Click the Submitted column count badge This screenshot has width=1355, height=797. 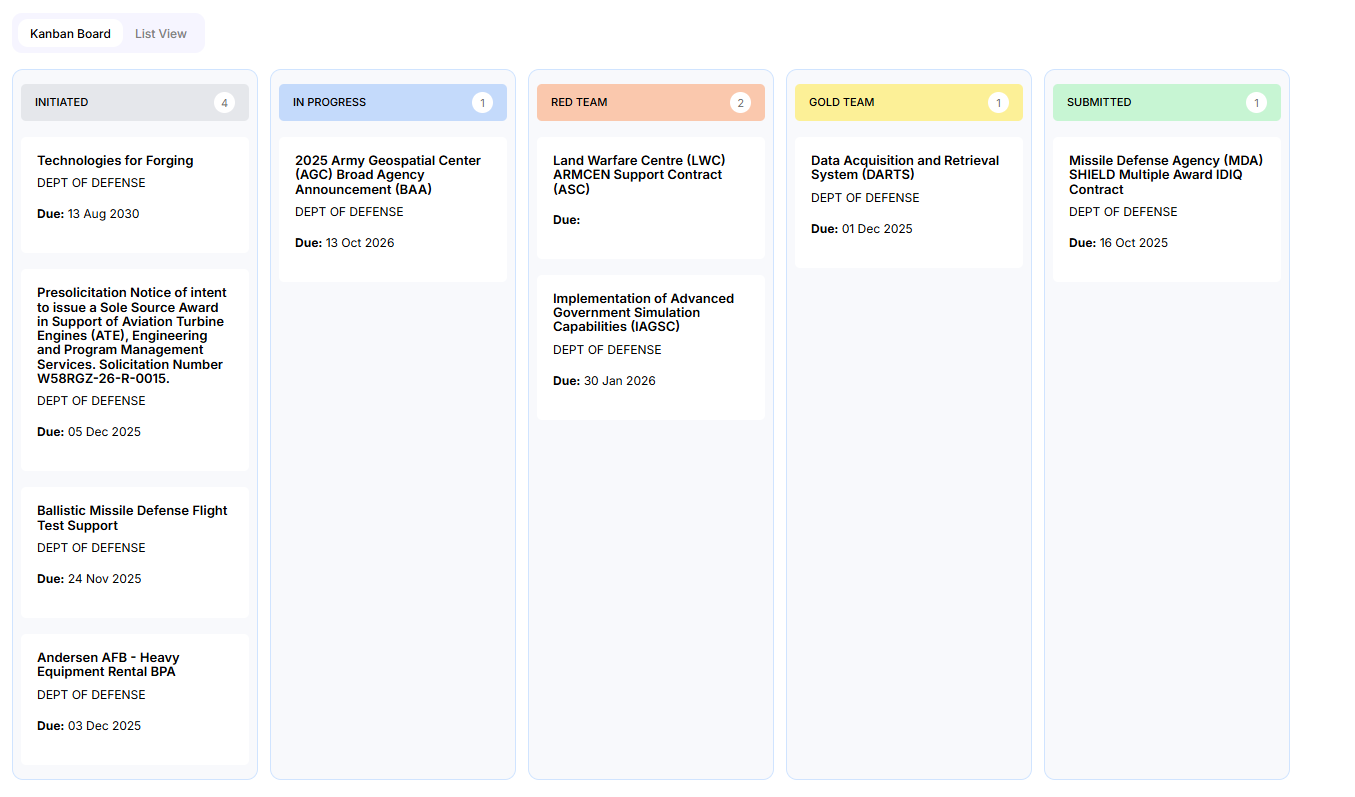[1256, 103]
